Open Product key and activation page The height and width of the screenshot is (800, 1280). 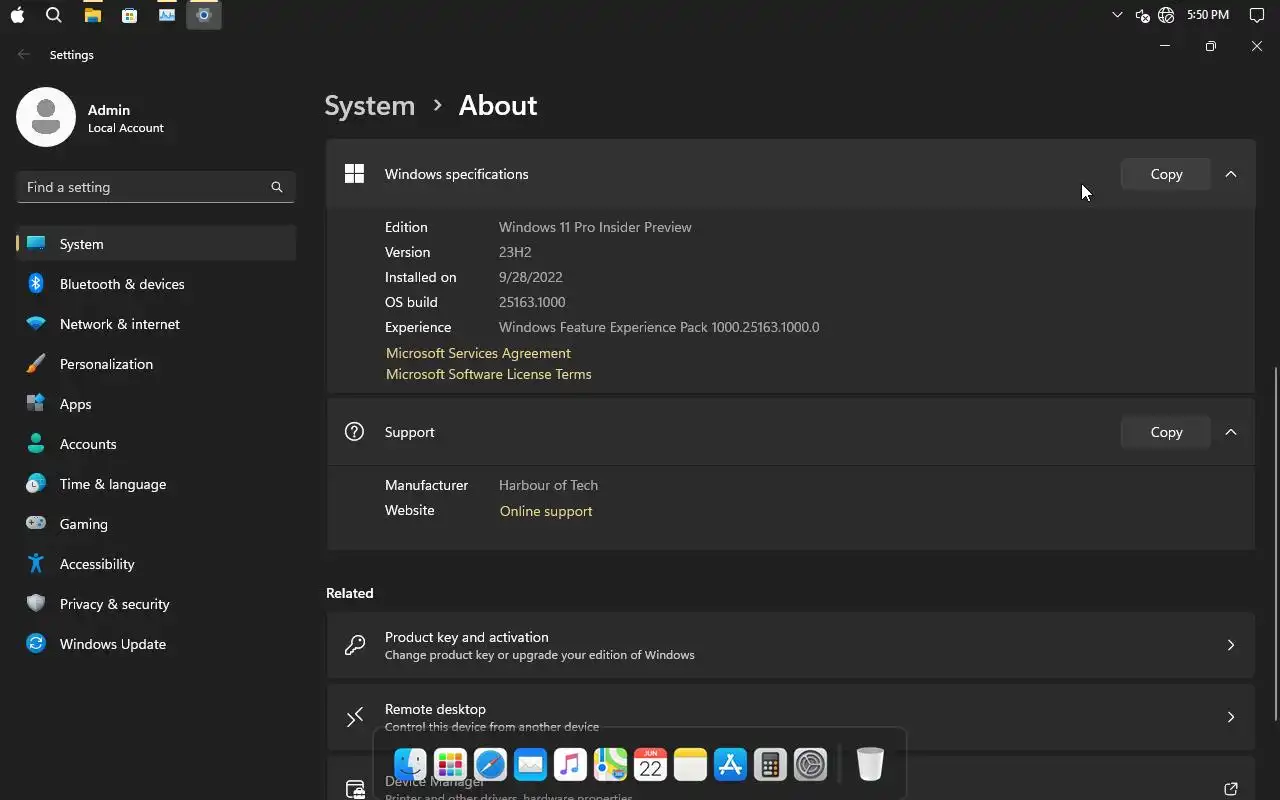[790, 645]
